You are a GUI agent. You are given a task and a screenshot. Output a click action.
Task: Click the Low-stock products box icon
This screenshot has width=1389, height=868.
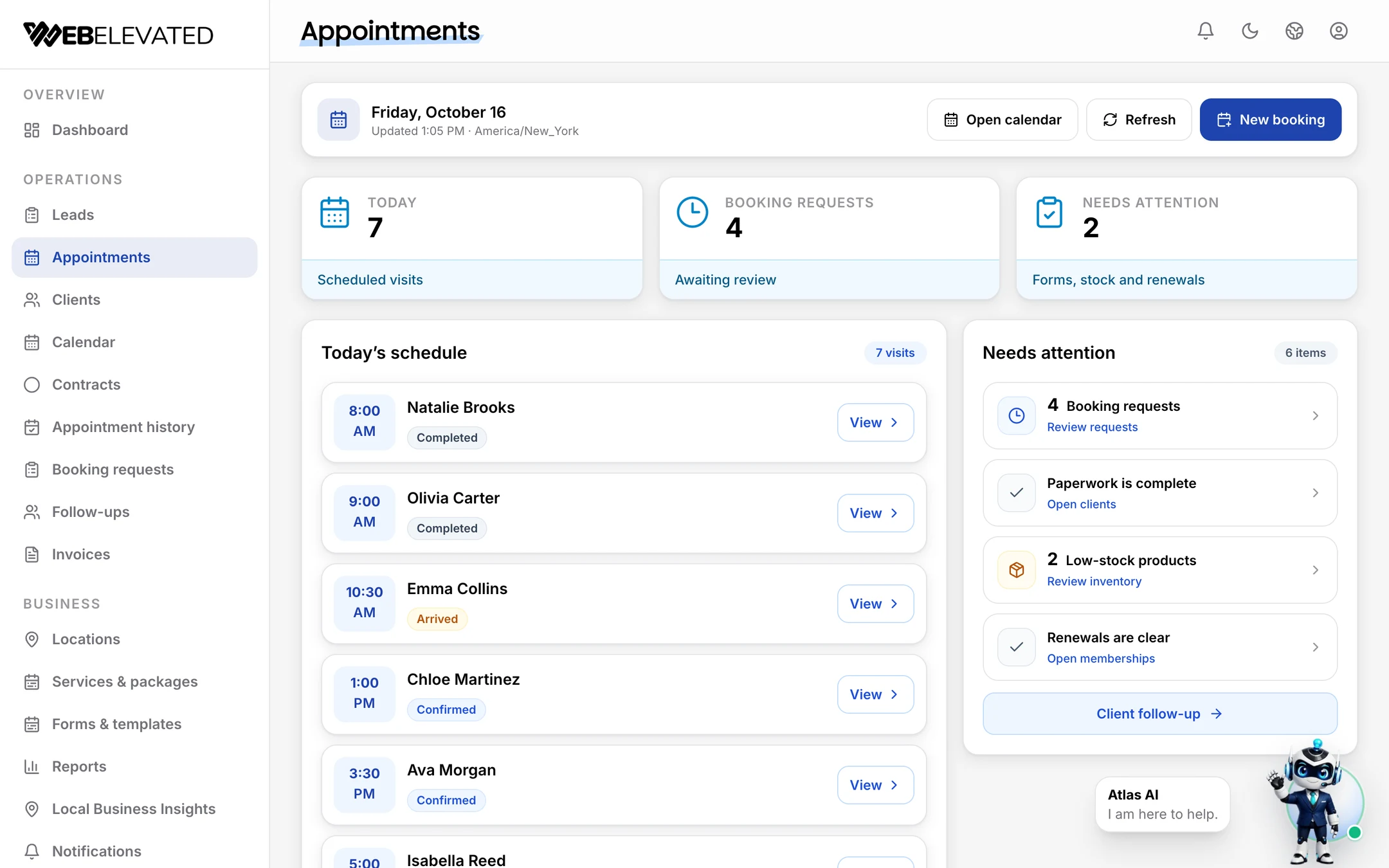coord(1016,570)
